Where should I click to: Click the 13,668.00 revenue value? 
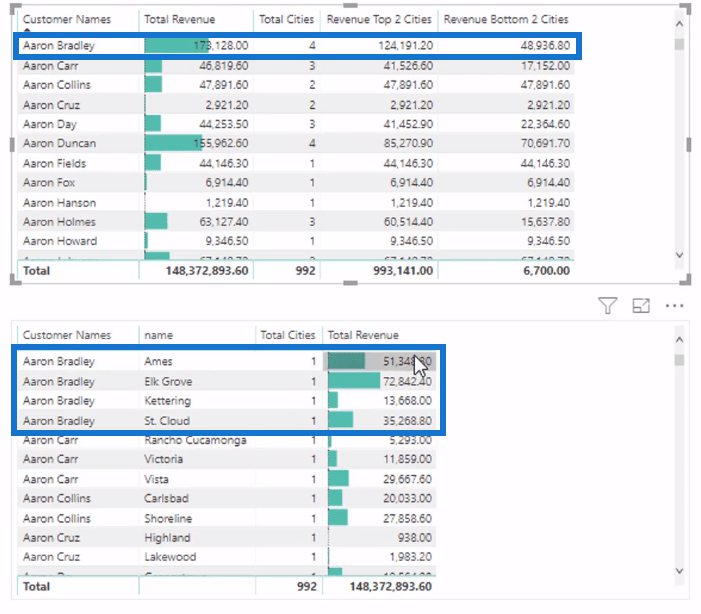407,401
